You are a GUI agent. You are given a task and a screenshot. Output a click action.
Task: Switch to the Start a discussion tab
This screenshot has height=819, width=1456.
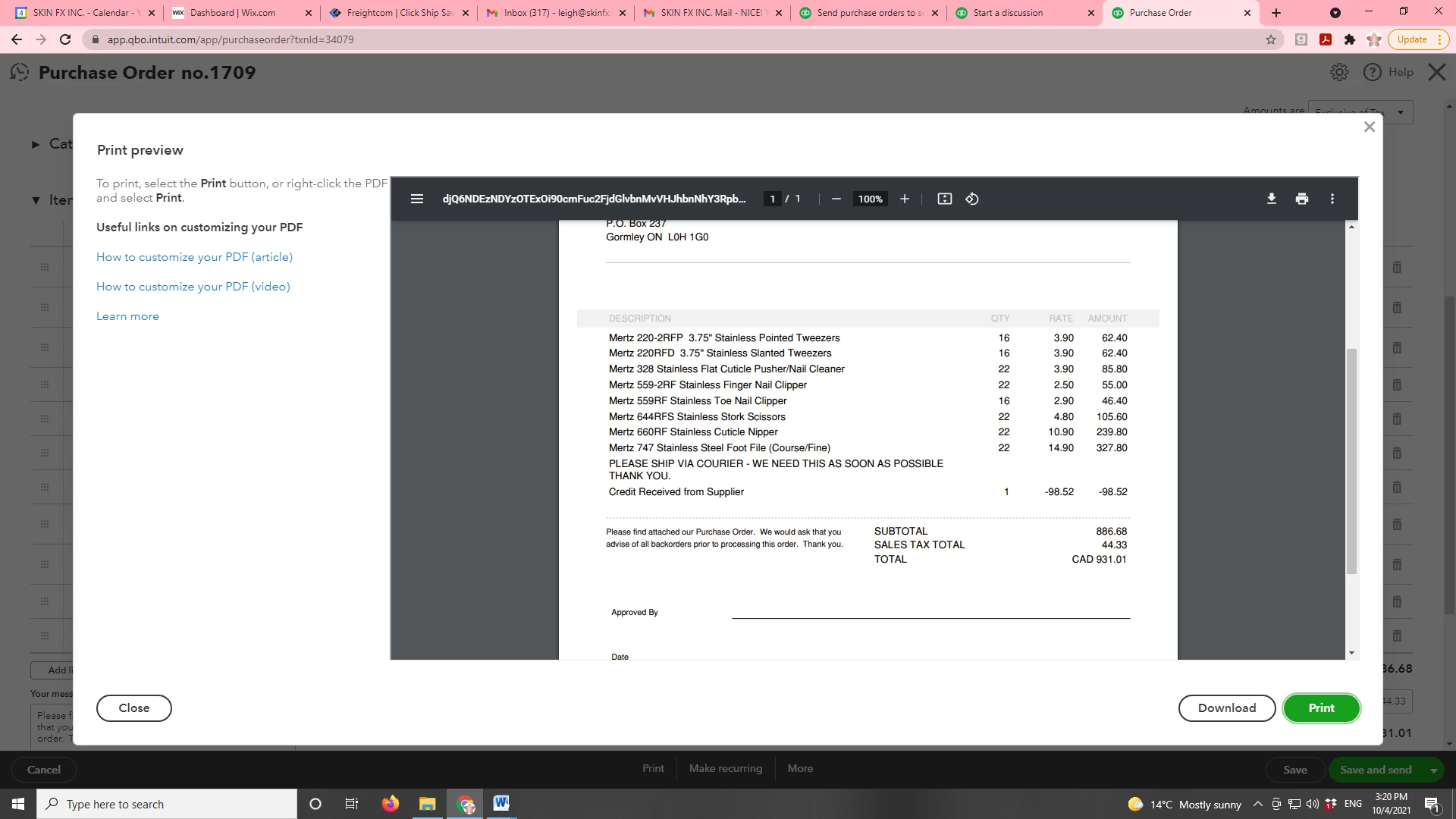tap(1026, 13)
